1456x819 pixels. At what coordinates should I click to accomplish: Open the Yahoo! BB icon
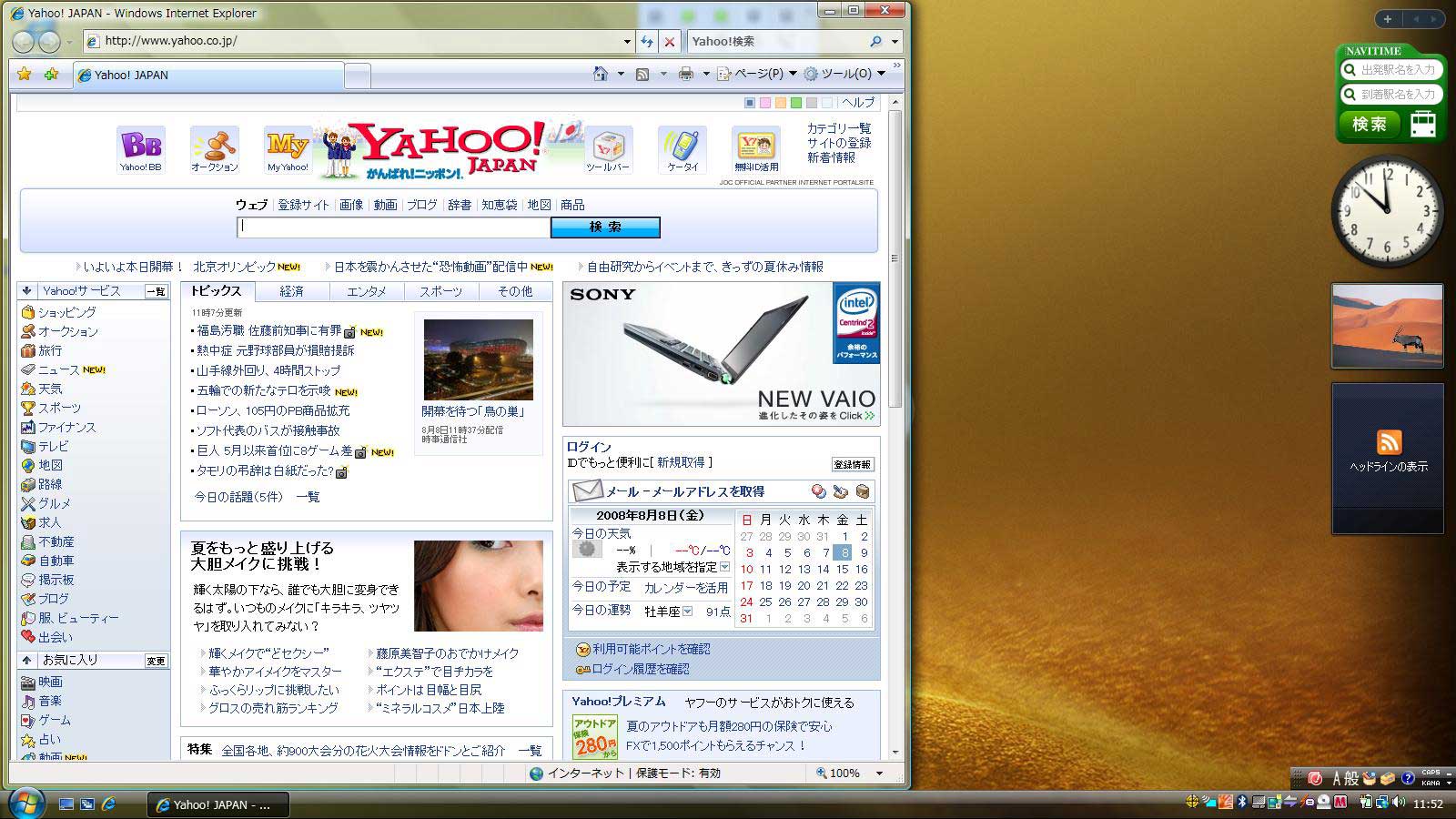click(141, 149)
